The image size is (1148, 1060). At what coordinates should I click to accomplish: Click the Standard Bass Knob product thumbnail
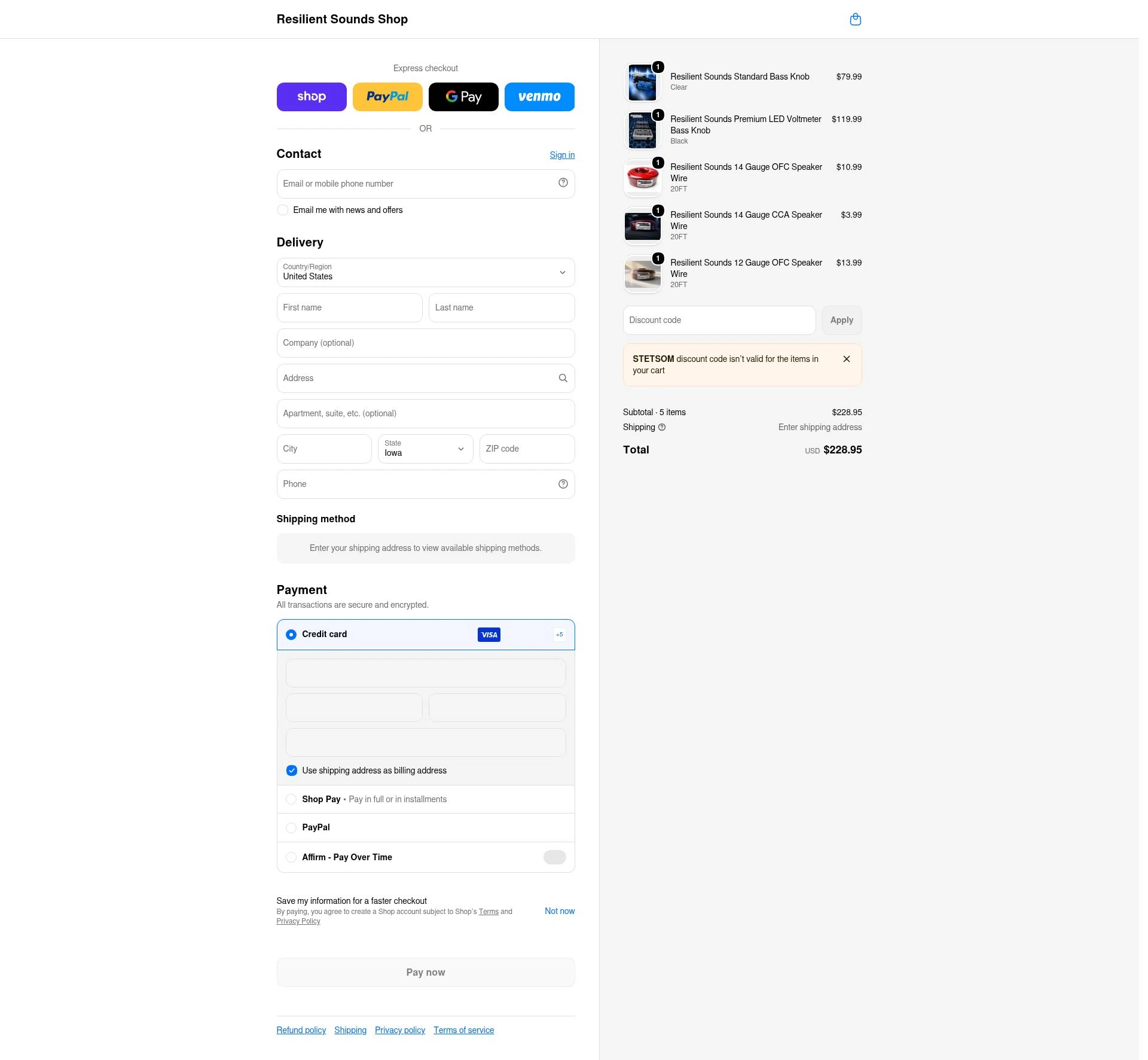(642, 83)
